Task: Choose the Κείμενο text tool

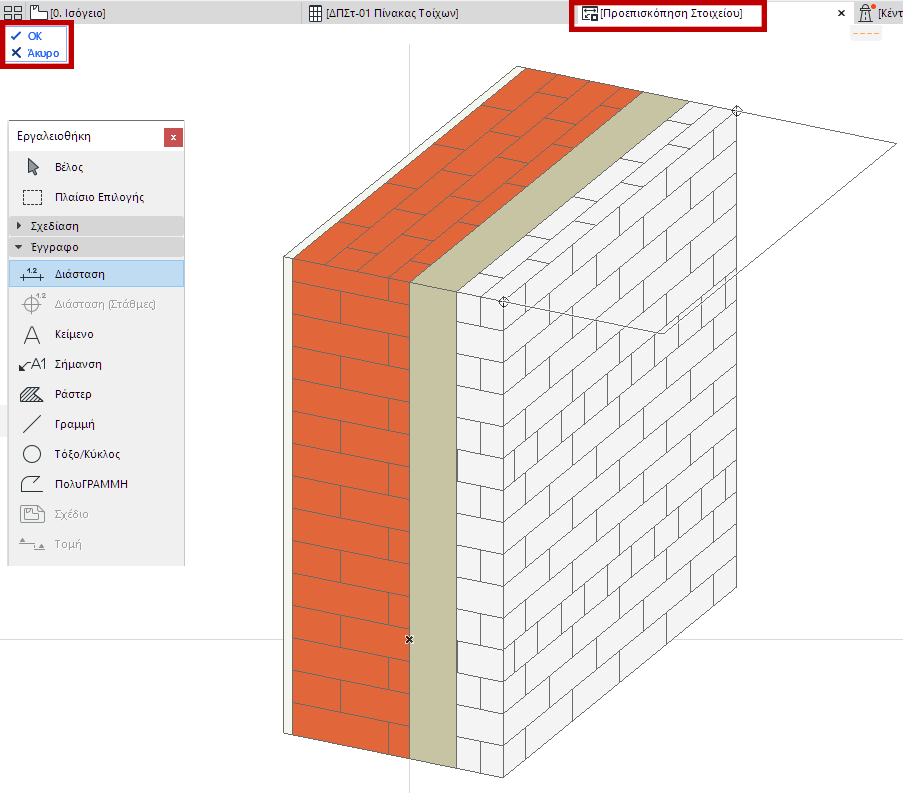Action: (x=96, y=334)
